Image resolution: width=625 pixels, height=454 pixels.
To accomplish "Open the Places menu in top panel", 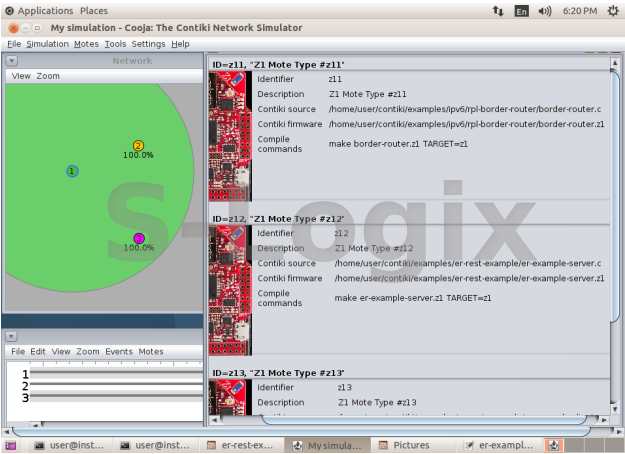I will click(x=94, y=11).
